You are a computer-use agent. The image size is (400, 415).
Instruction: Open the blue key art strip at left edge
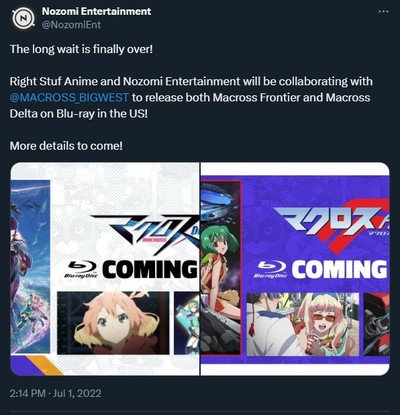pos(30,266)
